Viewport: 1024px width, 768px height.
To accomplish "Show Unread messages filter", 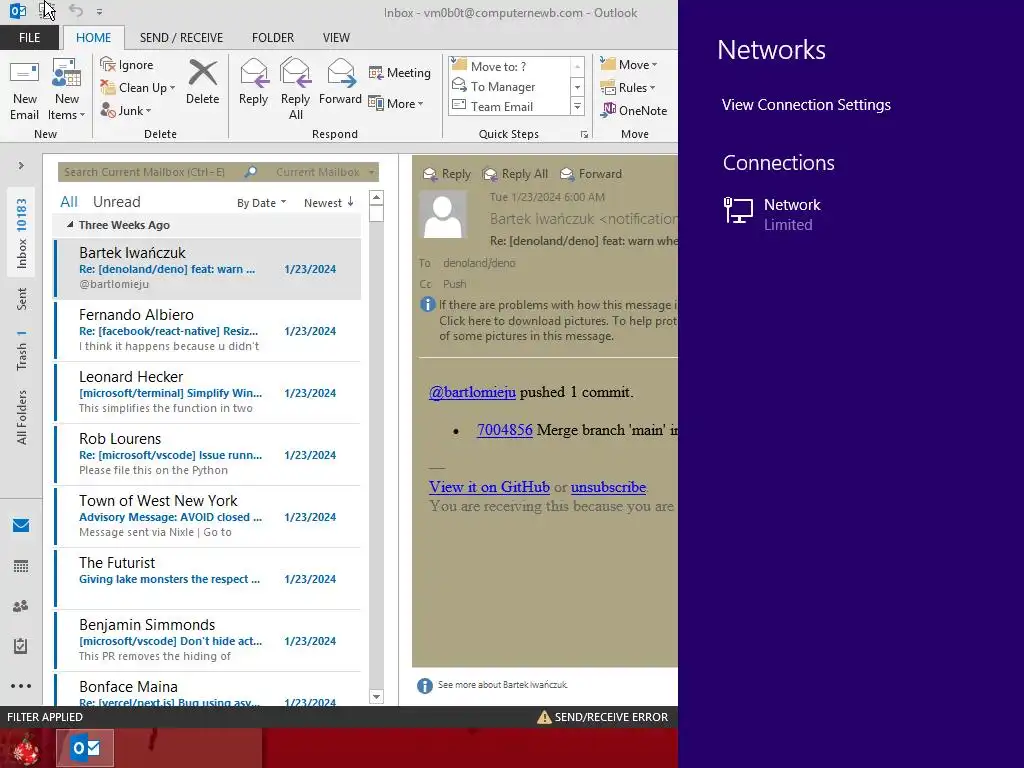I will pyautogui.click(x=116, y=202).
